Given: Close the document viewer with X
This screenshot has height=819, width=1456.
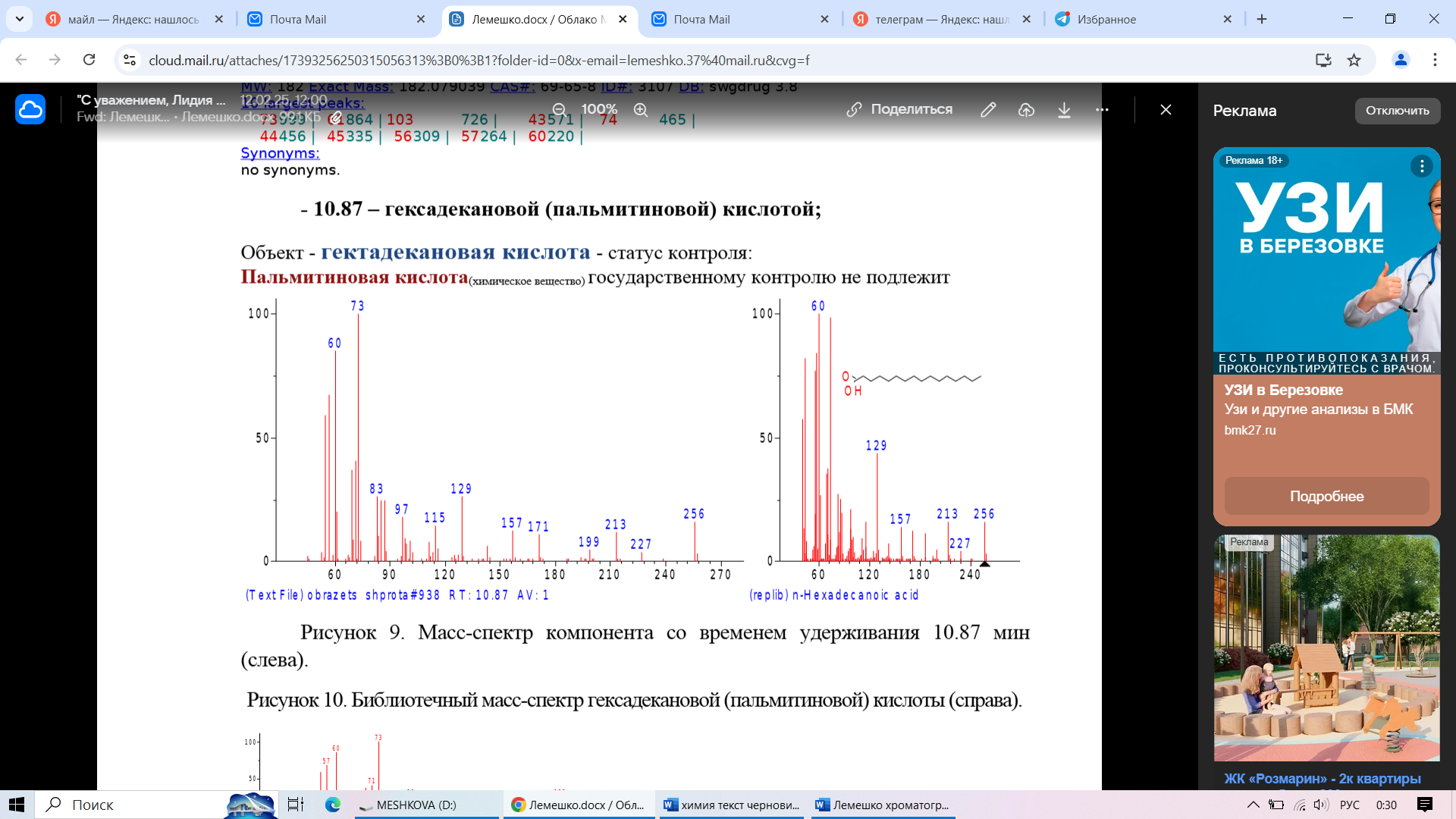Looking at the screenshot, I should tap(1166, 110).
